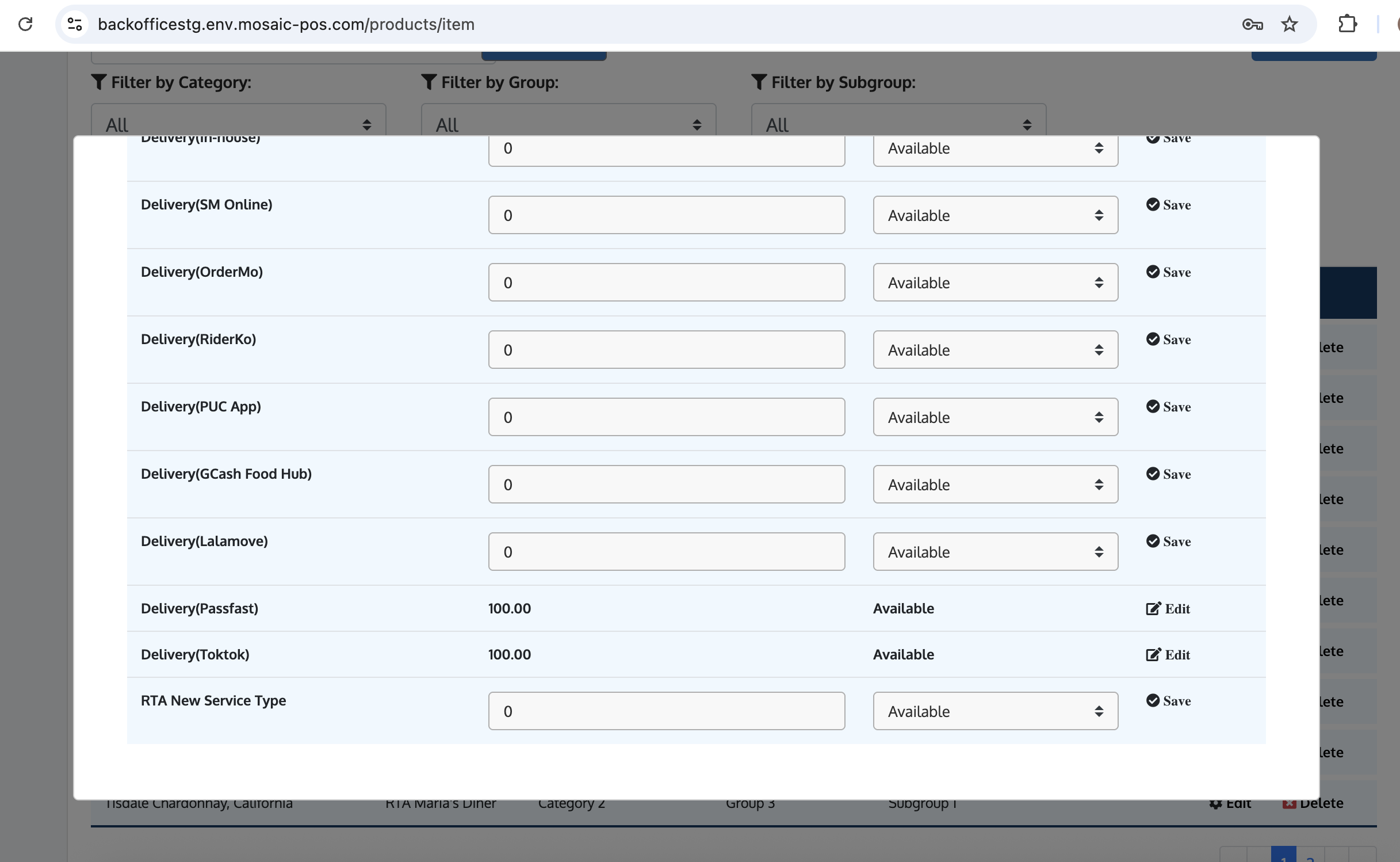Click the Edit pencil icon for Delivery(Passfast)
The image size is (1400, 862).
point(1153,609)
